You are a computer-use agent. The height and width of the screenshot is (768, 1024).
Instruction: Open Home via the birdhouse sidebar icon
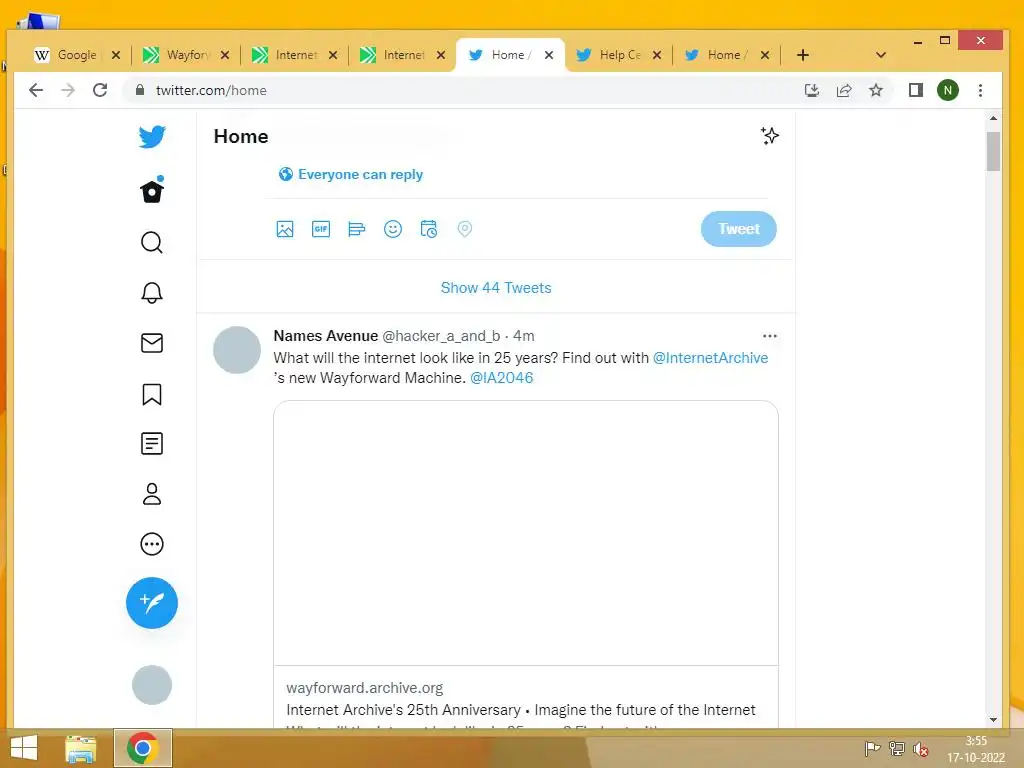point(152,190)
